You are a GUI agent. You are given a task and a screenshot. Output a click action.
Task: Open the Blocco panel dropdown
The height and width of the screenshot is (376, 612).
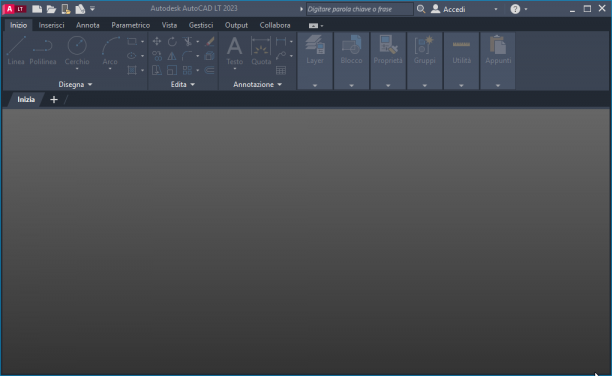tap(351, 85)
